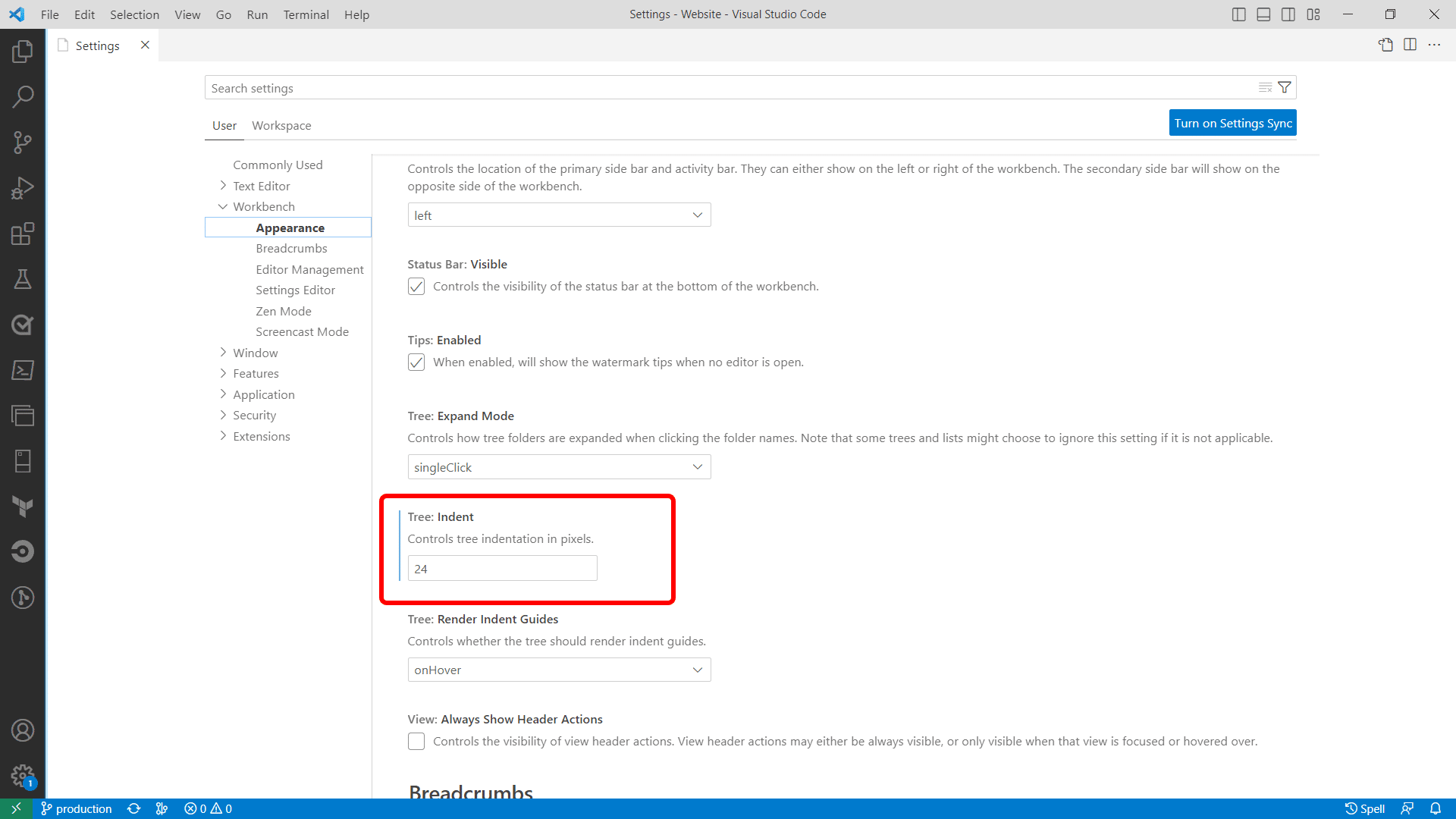Viewport: 1456px width, 819px height.
Task: Click the Tree Indent value field showing 24
Action: tap(503, 569)
